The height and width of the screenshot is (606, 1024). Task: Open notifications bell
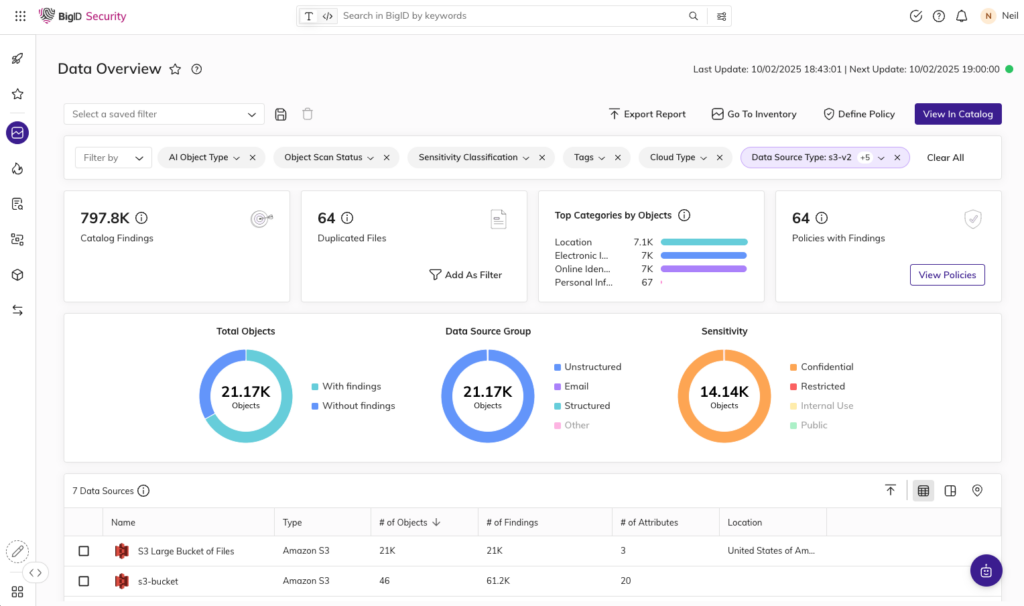[961, 16]
